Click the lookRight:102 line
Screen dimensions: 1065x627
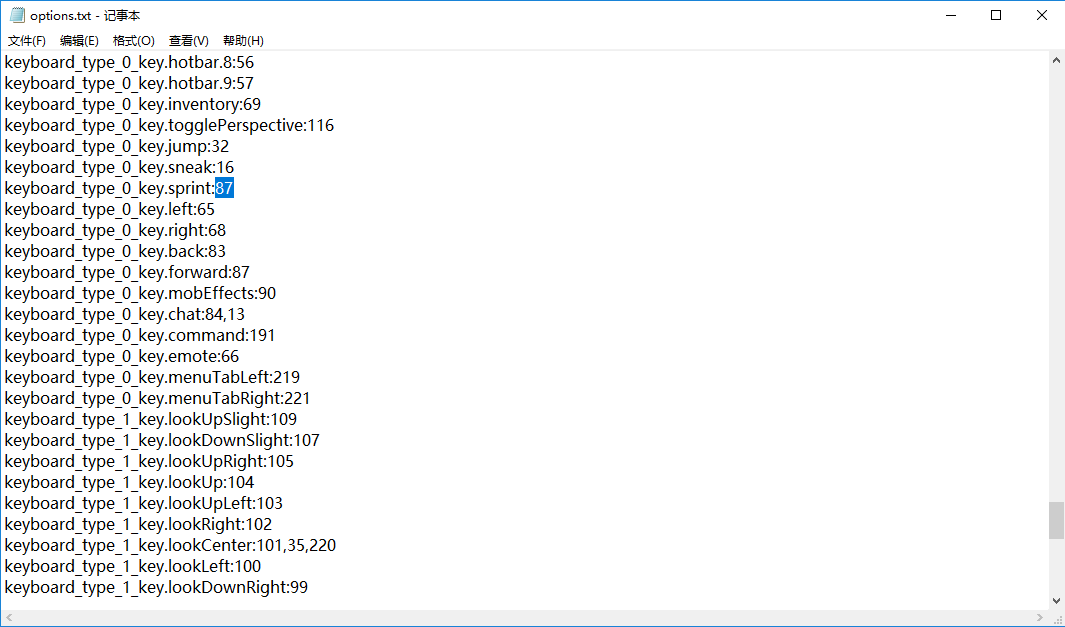coord(138,525)
